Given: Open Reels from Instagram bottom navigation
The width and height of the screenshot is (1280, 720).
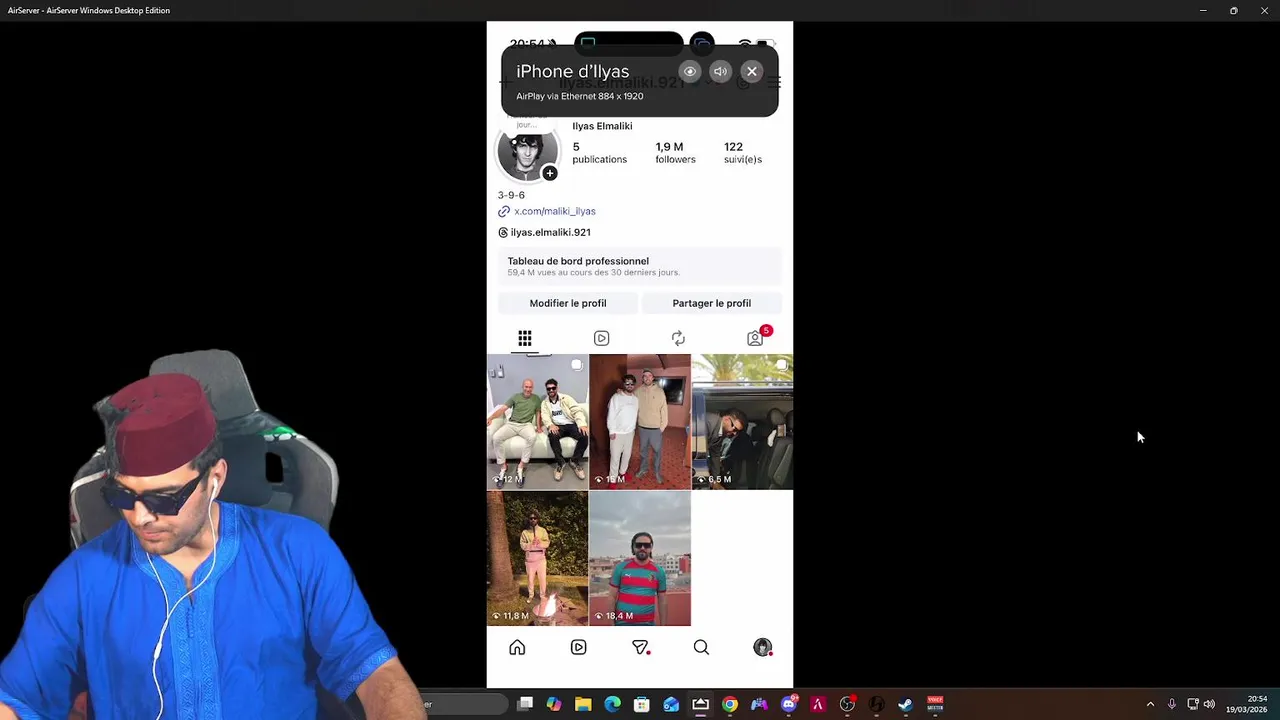Looking at the screenshot, I should (578, 648).
